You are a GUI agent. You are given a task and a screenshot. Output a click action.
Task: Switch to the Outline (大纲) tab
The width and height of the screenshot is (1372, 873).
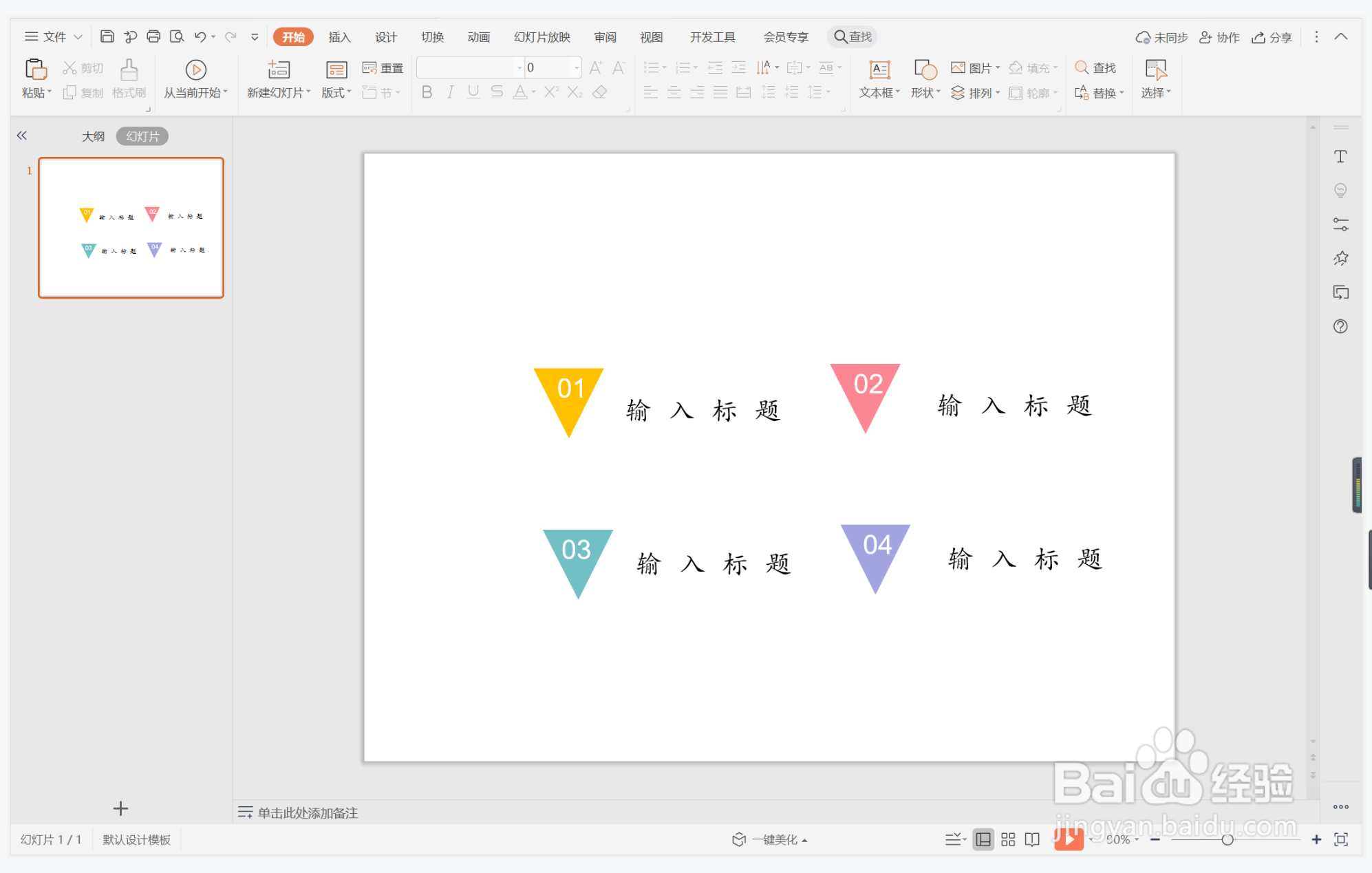93,136
